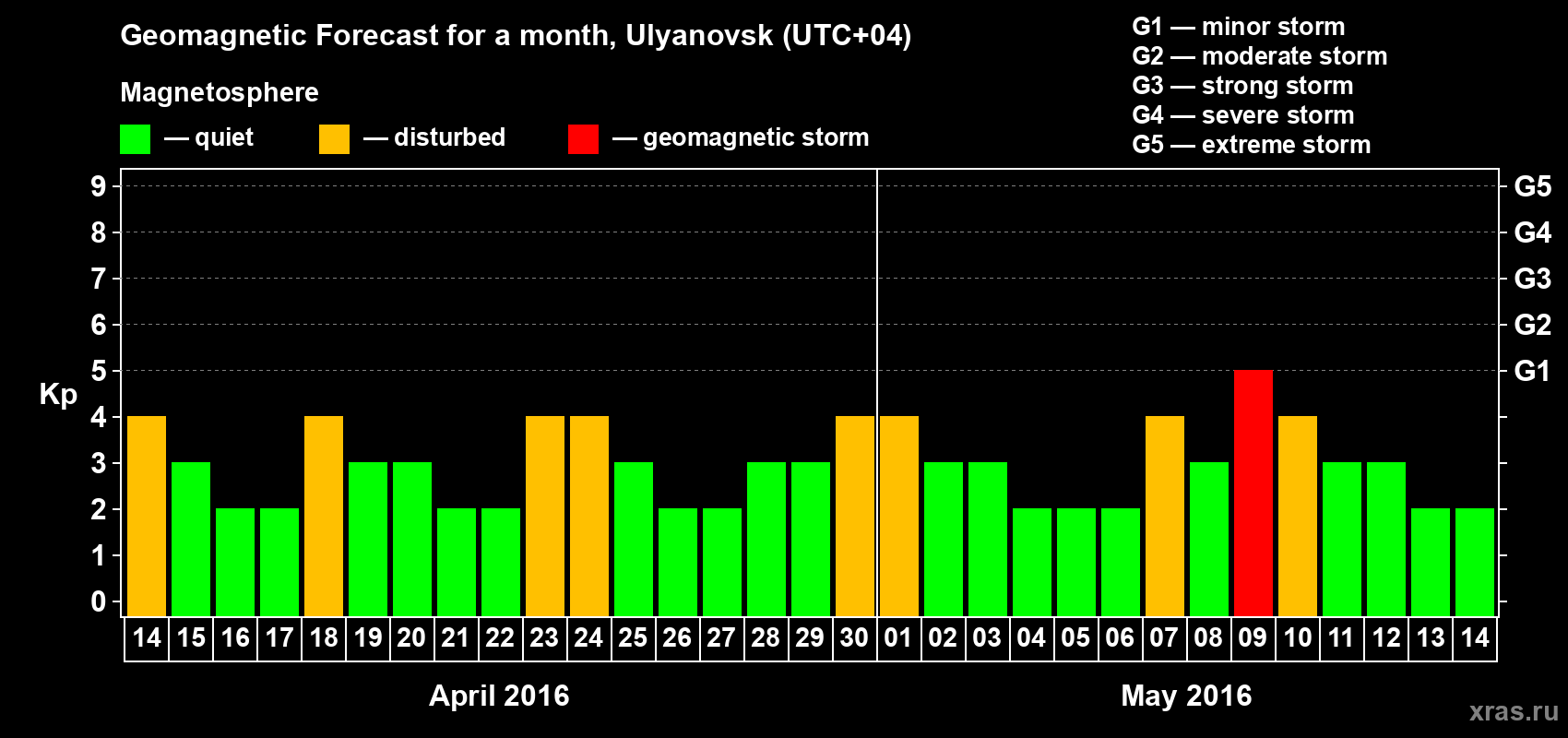Click date label 30 on the axis
Screen dimensions: 1568x738
(854, 638)
